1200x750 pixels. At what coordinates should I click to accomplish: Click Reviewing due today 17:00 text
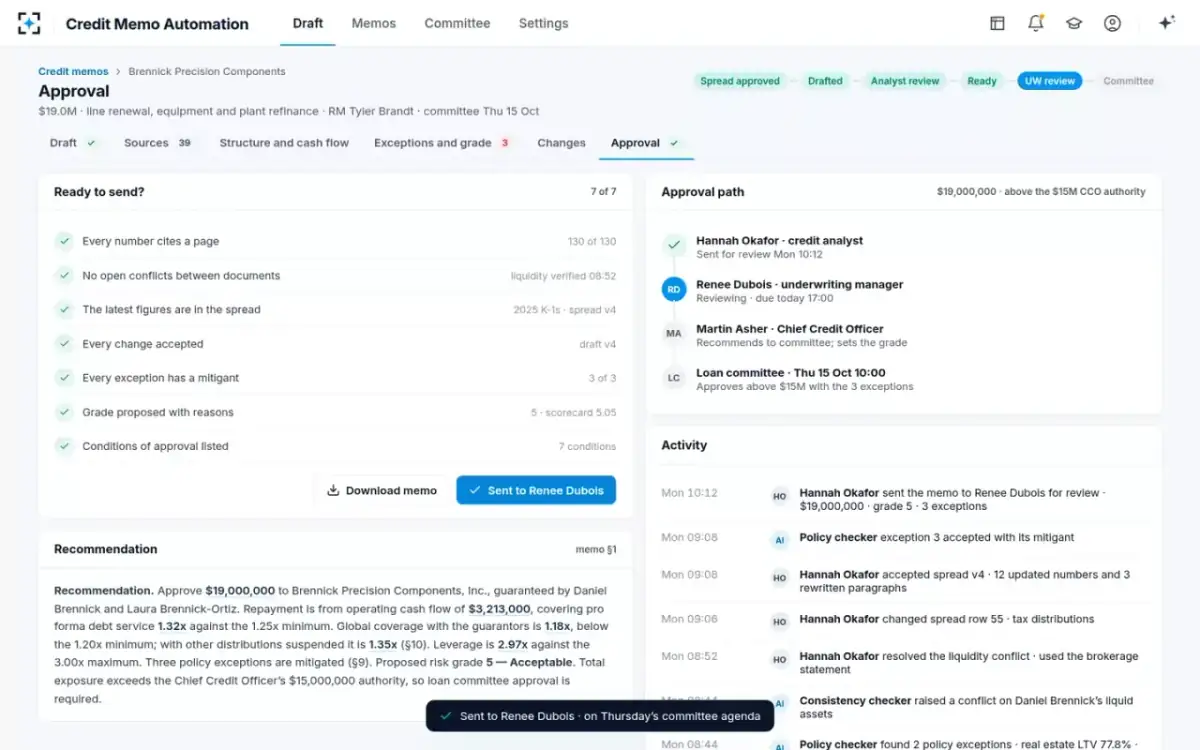[x=764, y=298]
